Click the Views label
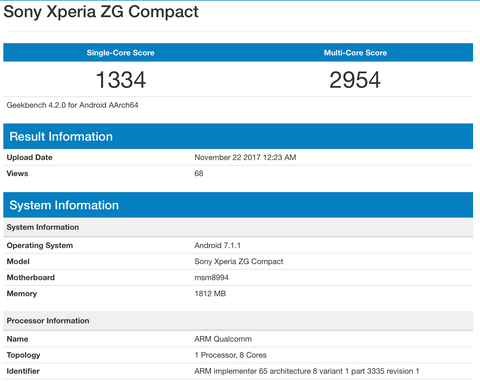 pos(17,173)
